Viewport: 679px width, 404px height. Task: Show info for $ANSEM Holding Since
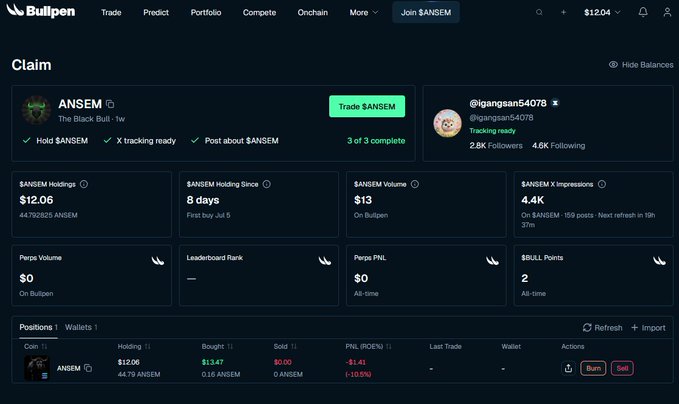(267, 184)
